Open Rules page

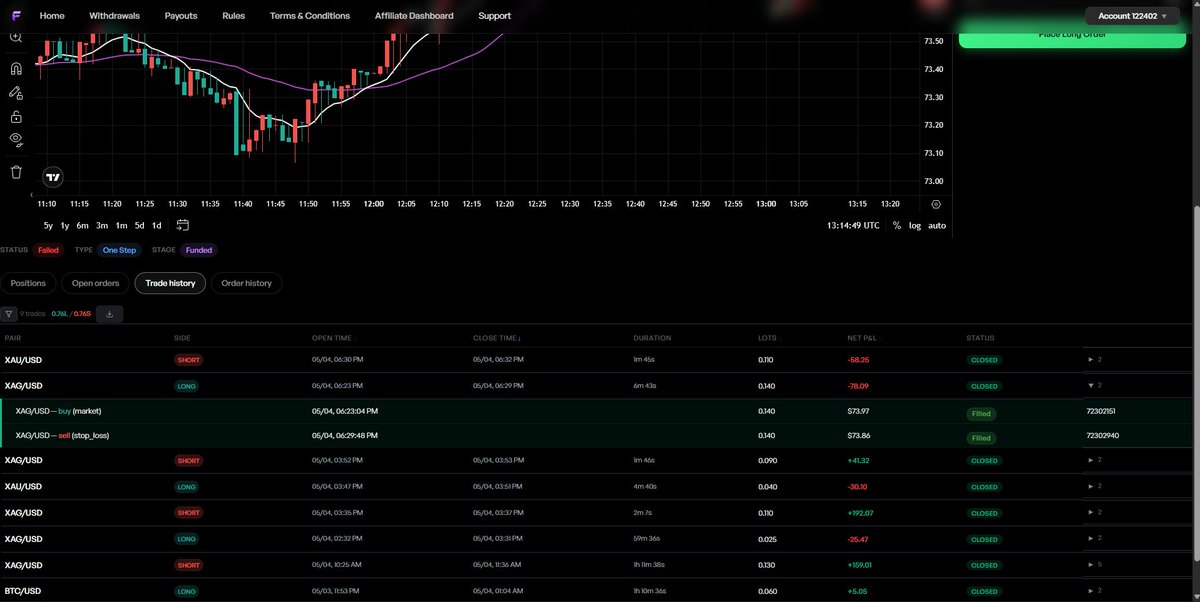pos(233,16)
